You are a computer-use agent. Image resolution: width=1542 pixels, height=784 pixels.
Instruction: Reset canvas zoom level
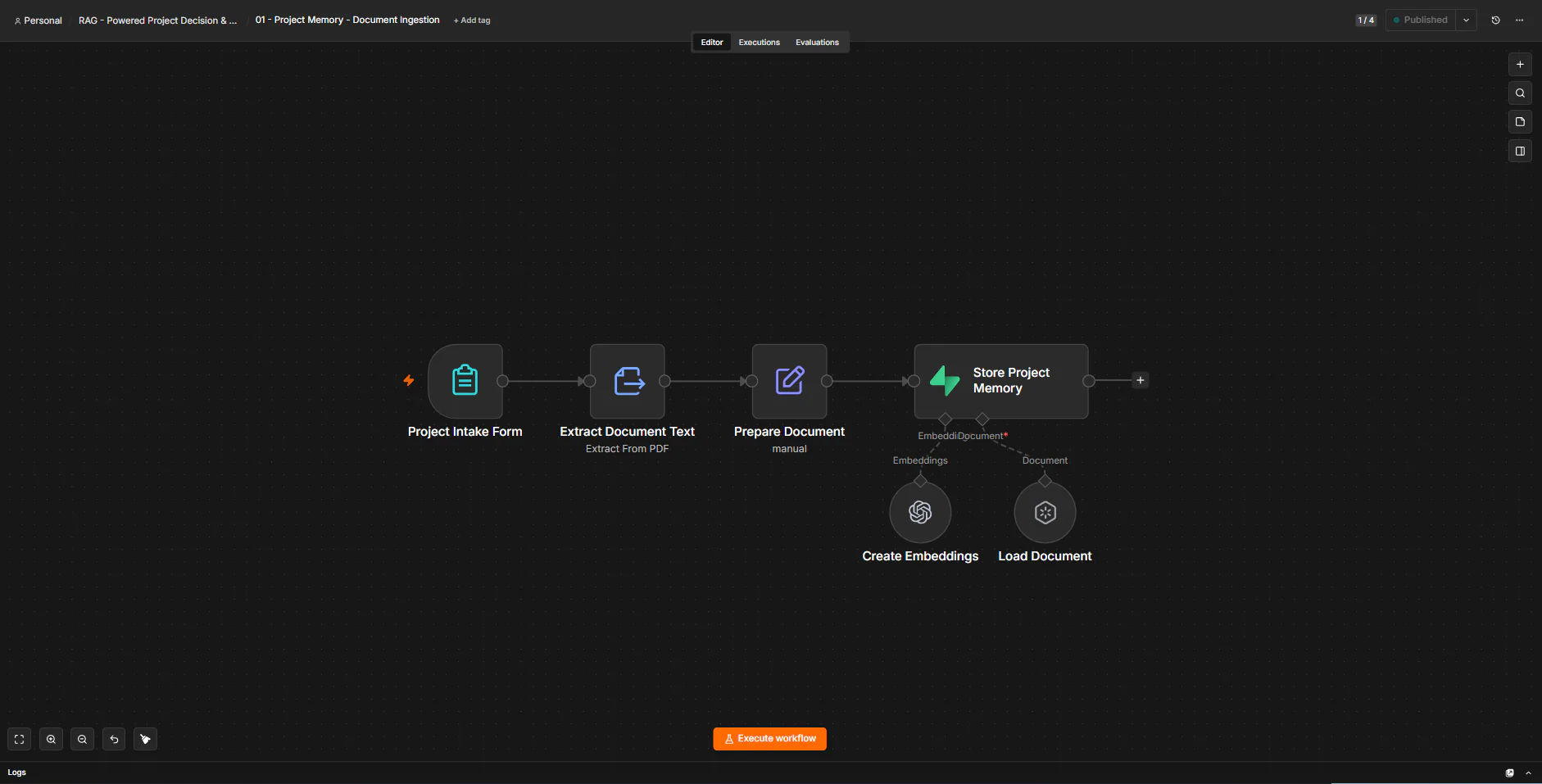coord(114,739)
